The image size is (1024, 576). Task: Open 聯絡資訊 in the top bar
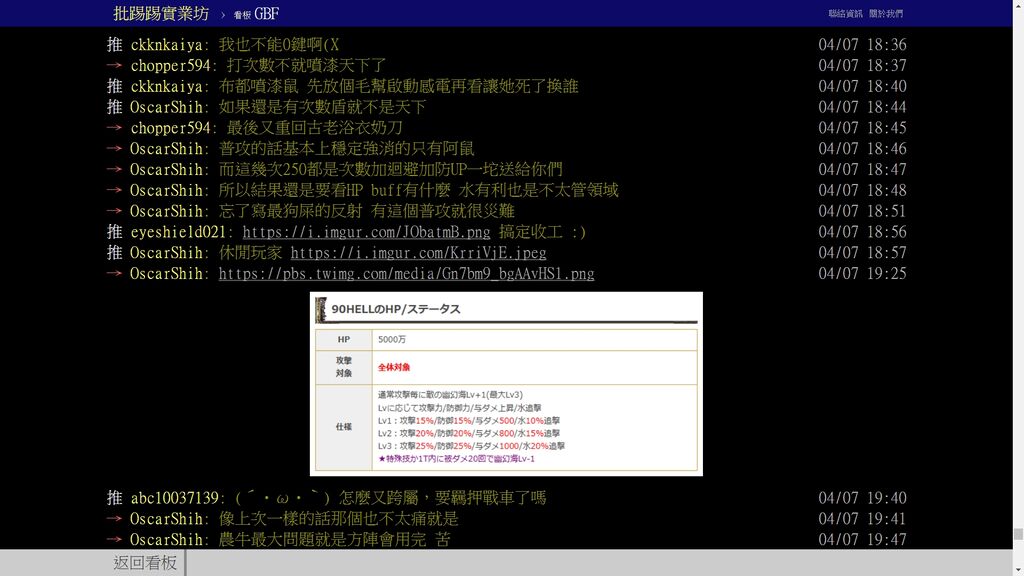[x=844, y=14]
